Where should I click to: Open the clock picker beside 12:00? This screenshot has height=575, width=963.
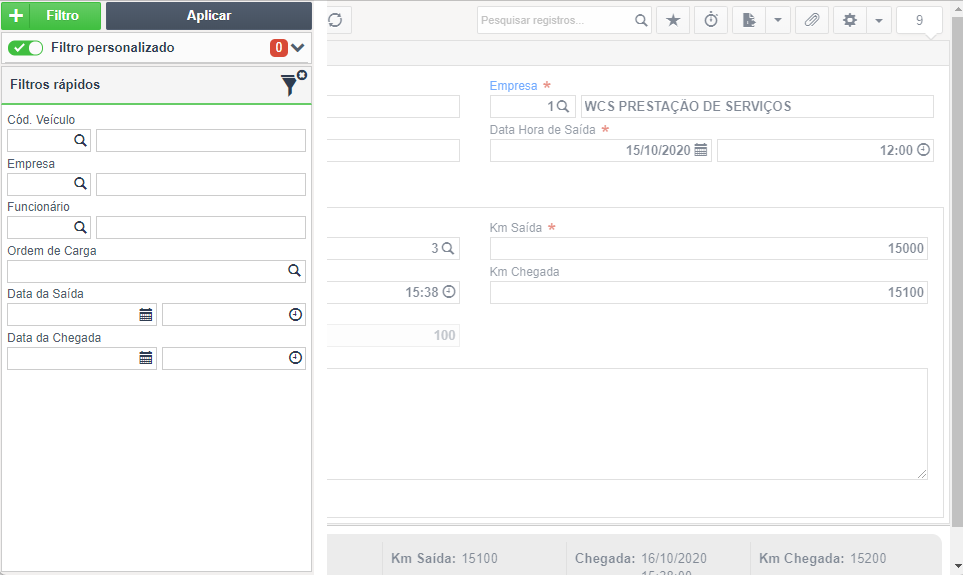924,150
